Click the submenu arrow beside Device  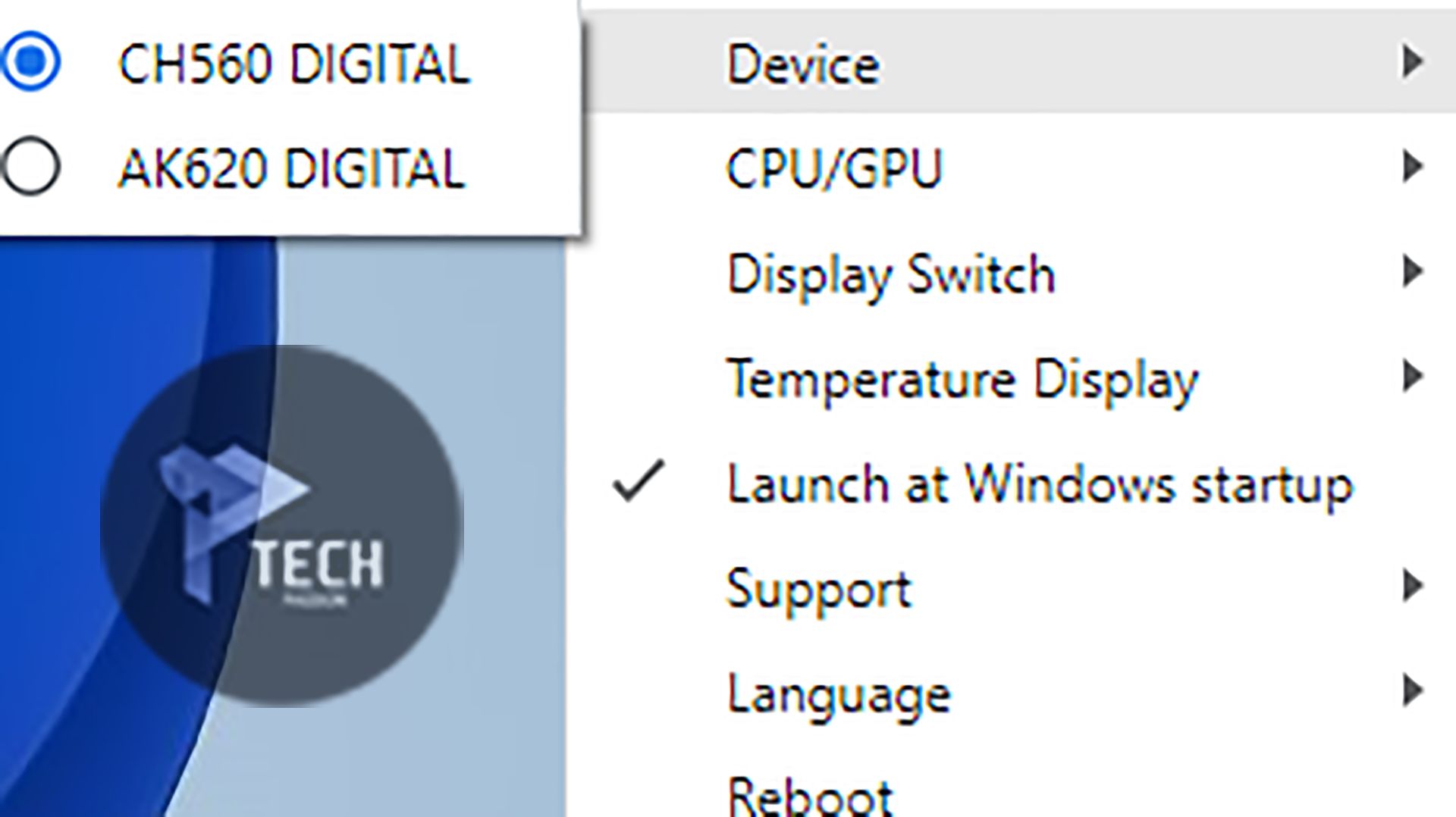click(1411, 62)
